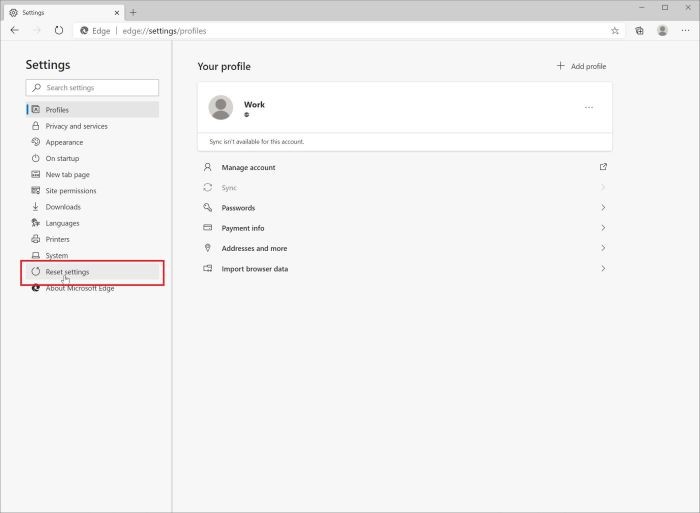Open Site permissions settings

[92, 191]
